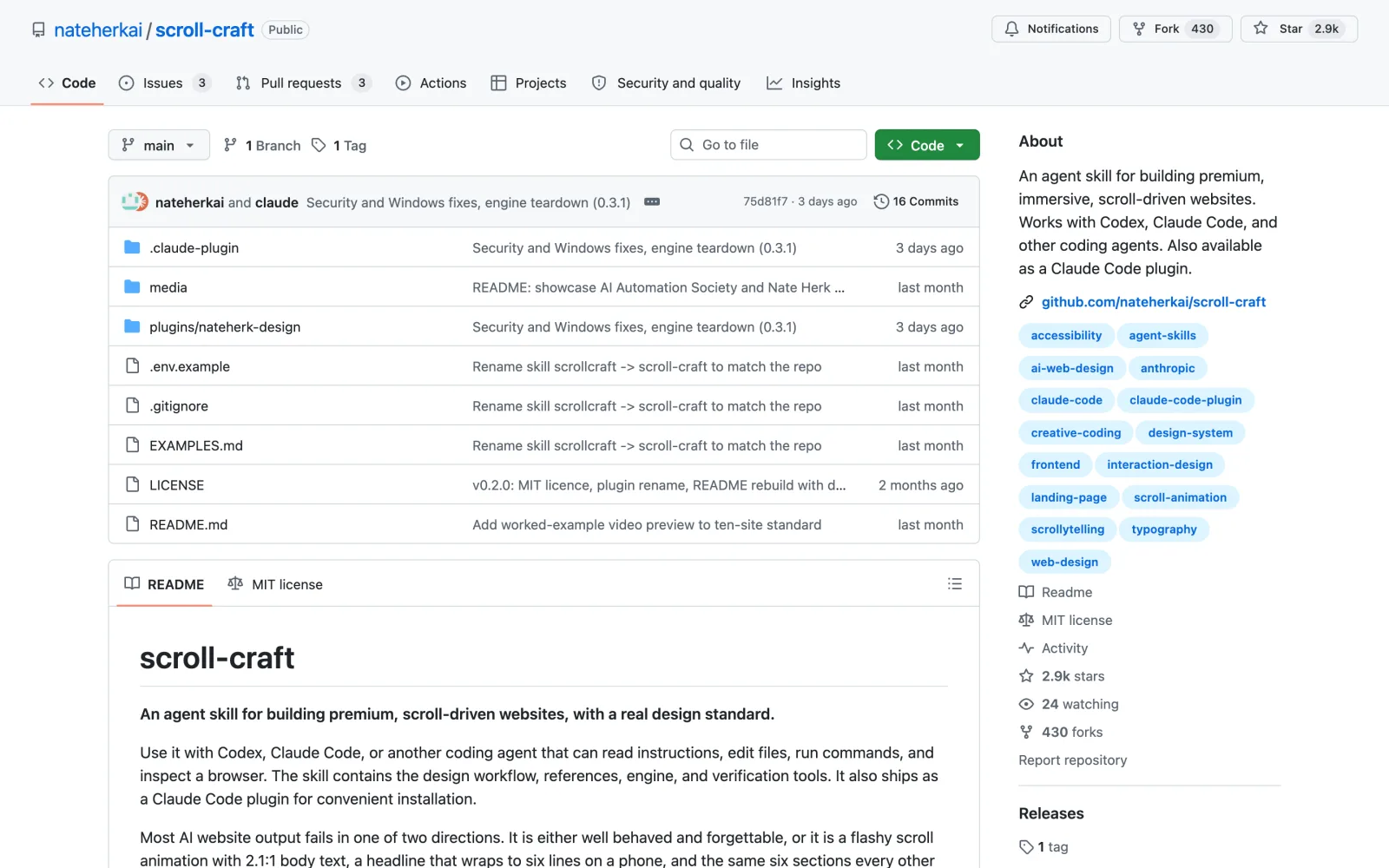Image resolution: width=1389 pixels, height=868 pixels.
Task: Star the repository with the star icon
Action: (x=1261, y=29)
